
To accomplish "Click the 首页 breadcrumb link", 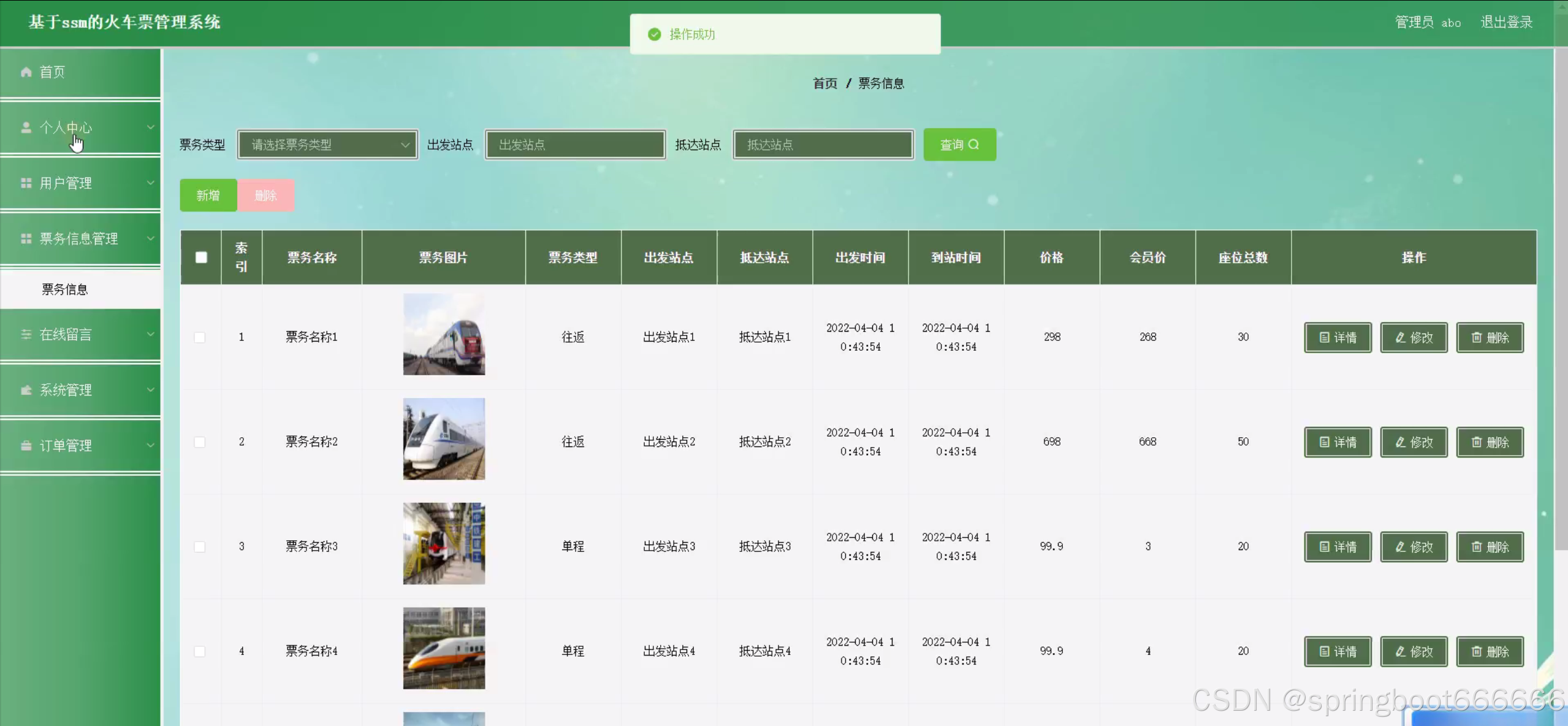I will tap(824, 83).
